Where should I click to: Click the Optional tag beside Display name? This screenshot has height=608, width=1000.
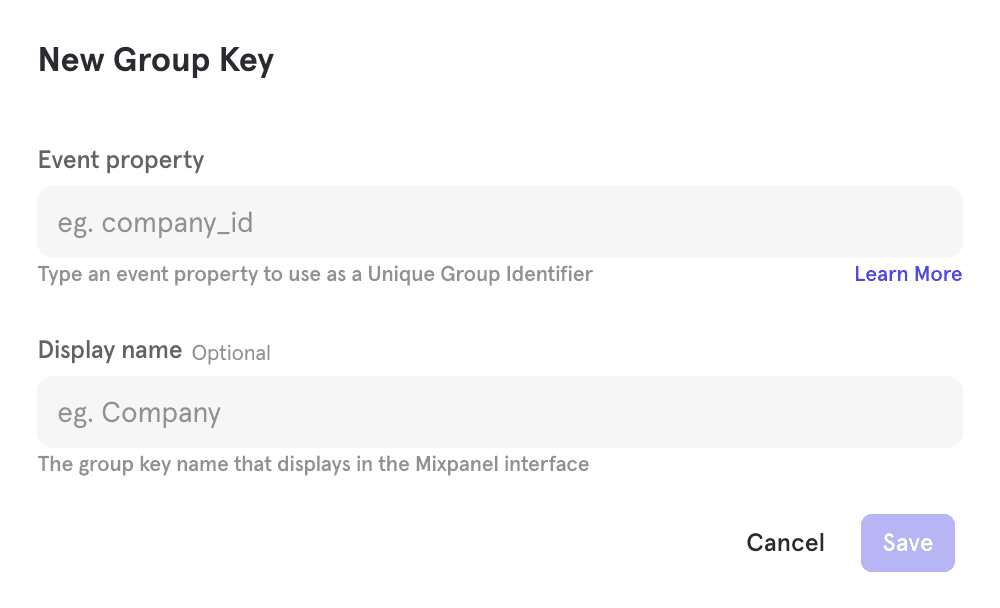pos(231,353)
